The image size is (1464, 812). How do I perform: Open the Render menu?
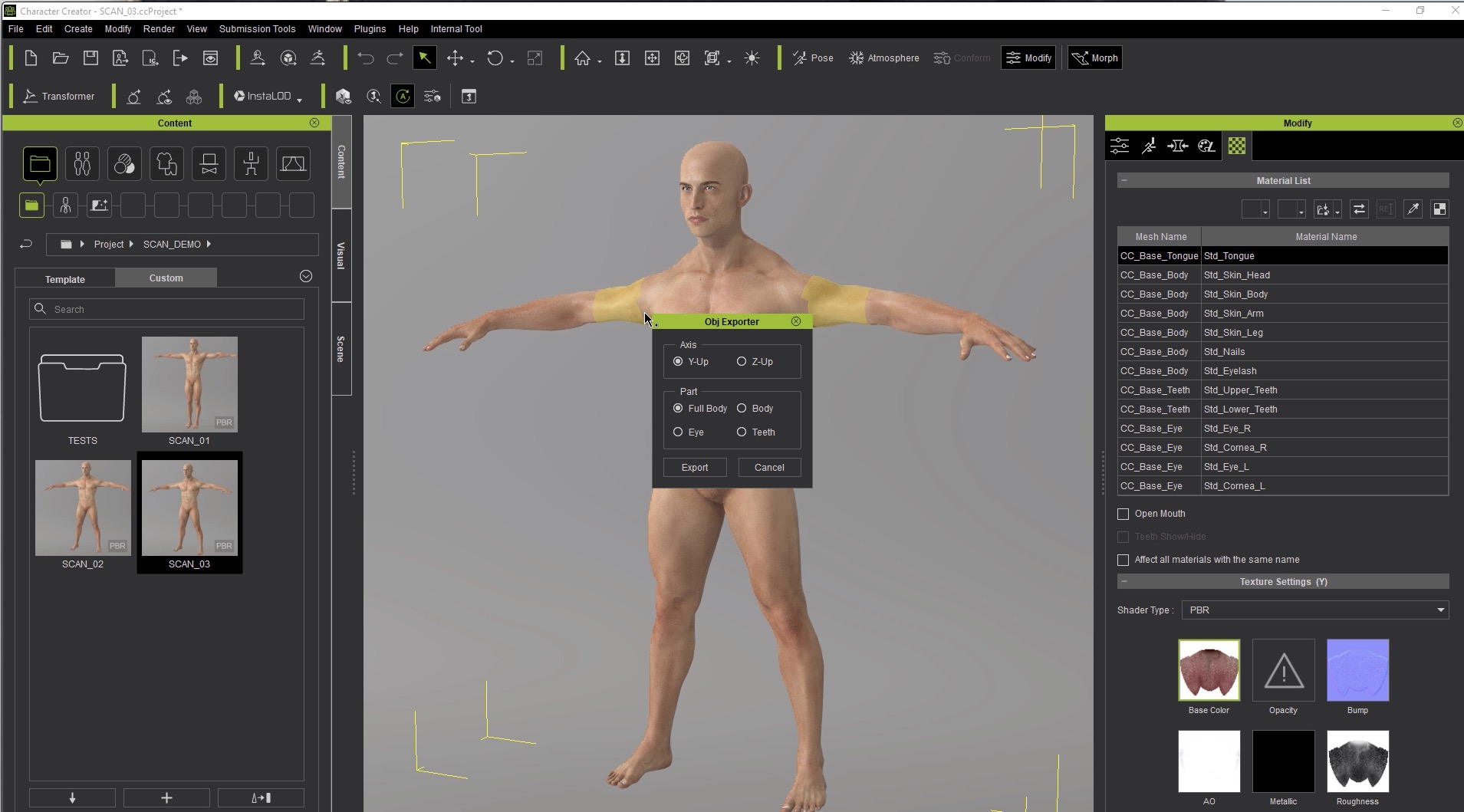159,29
